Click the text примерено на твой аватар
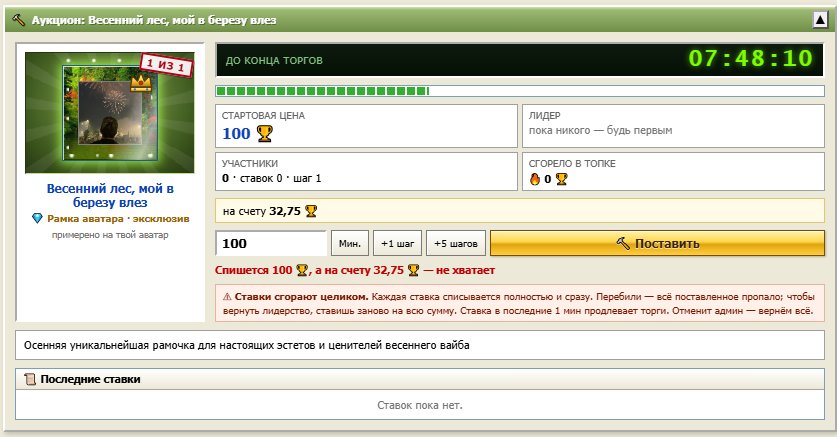The height and width of the screenshot is (437, 837). 110,235
